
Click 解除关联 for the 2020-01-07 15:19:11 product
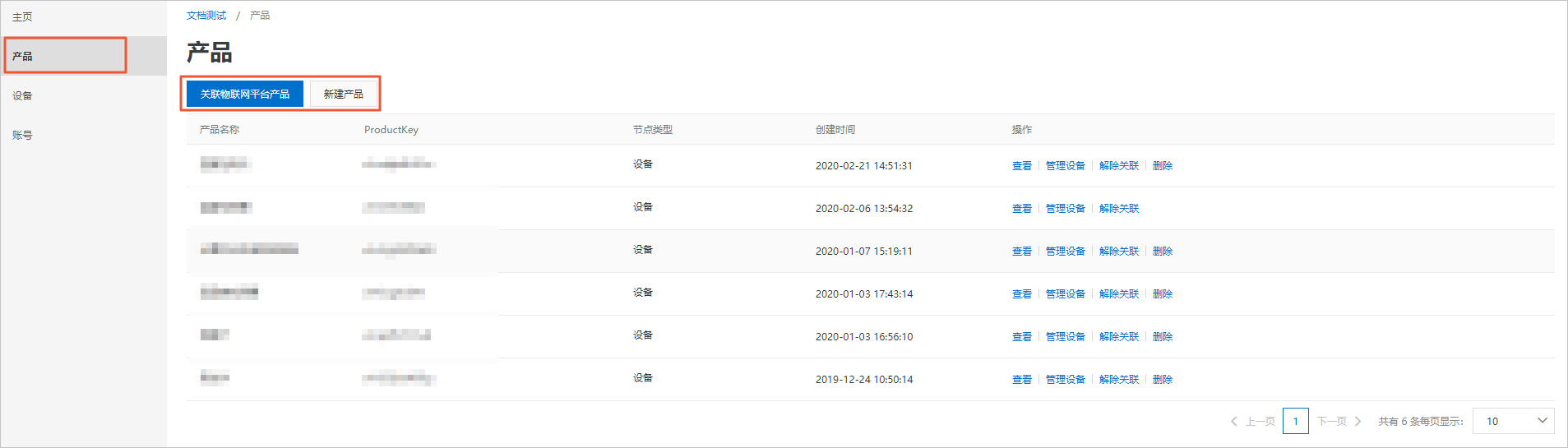1119,252
